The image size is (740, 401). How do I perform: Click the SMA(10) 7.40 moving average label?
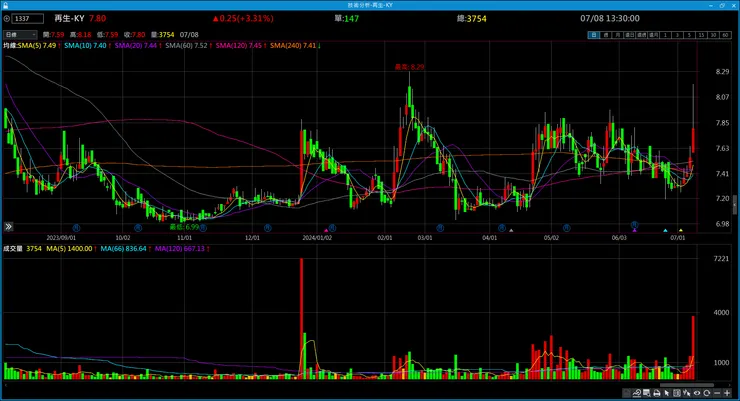85,46
